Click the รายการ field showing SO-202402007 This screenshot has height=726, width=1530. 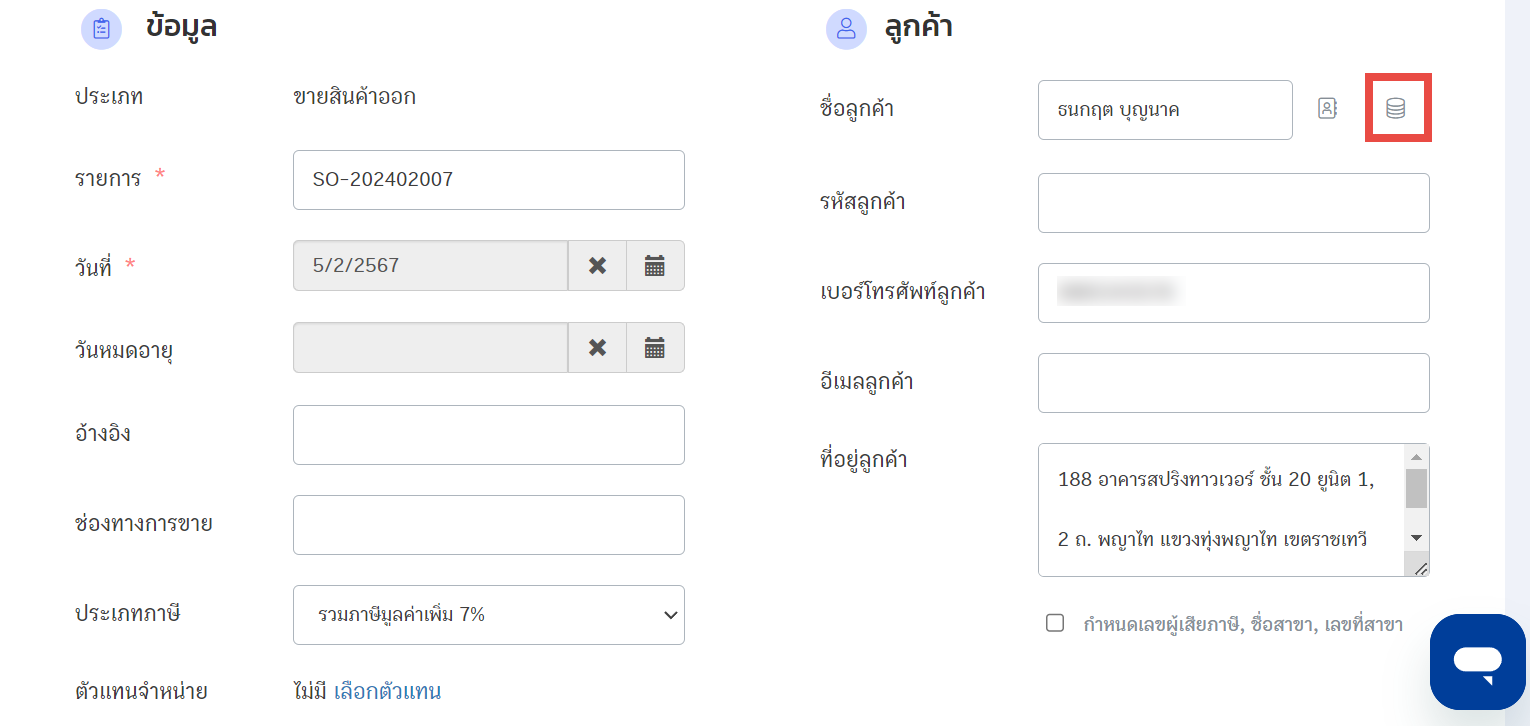click(489, 180)
